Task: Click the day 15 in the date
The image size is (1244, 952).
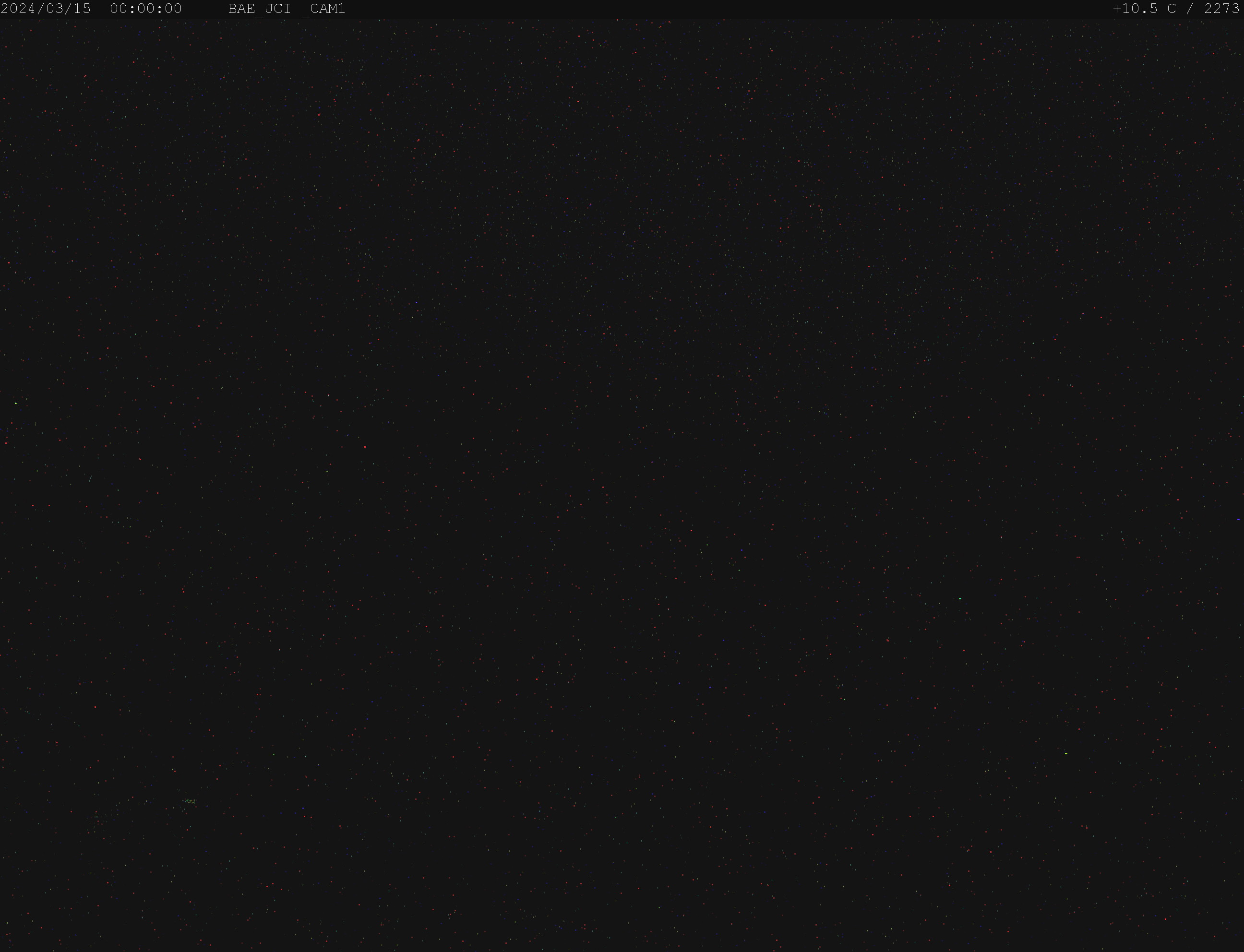Action: 82,9
